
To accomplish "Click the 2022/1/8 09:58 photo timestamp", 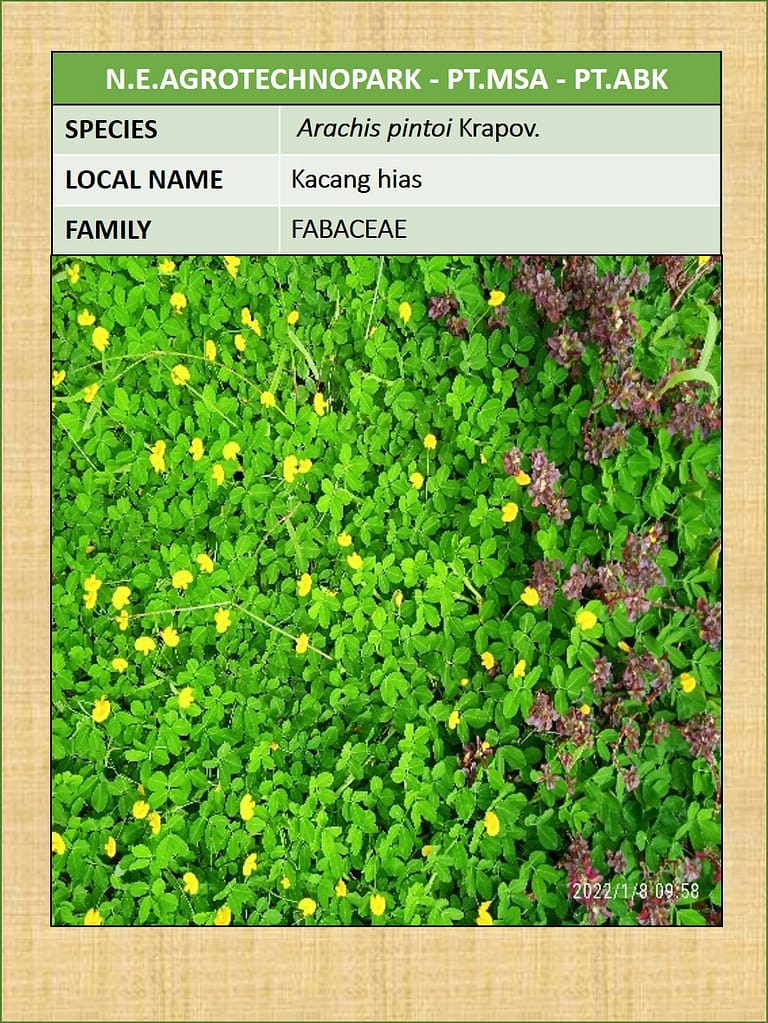I will coord(635,890).
